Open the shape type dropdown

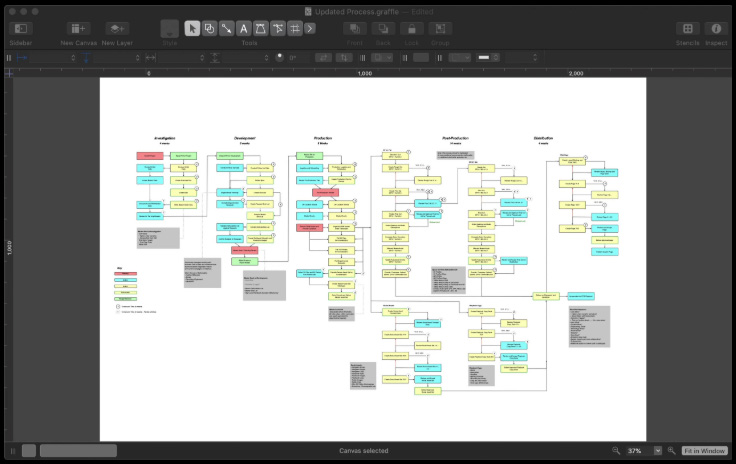point(382,58)
